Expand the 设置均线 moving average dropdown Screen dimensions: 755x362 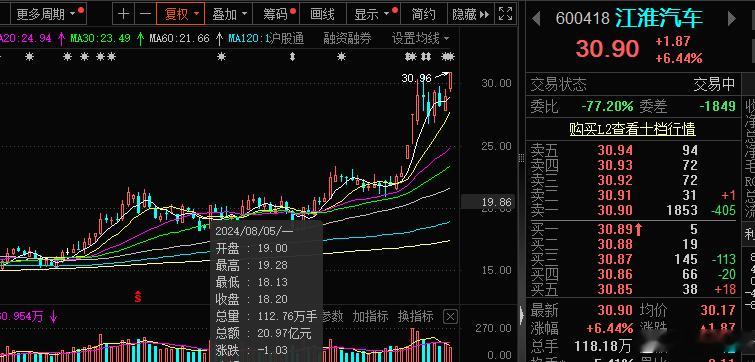pos(420,39)
